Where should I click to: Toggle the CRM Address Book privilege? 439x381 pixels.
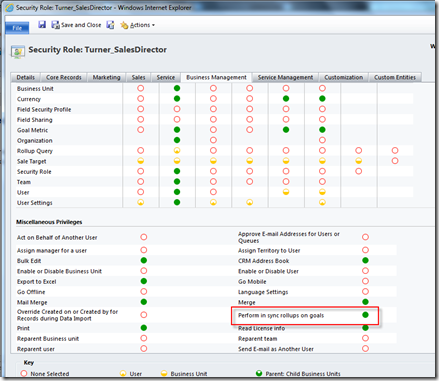point(365,260)
